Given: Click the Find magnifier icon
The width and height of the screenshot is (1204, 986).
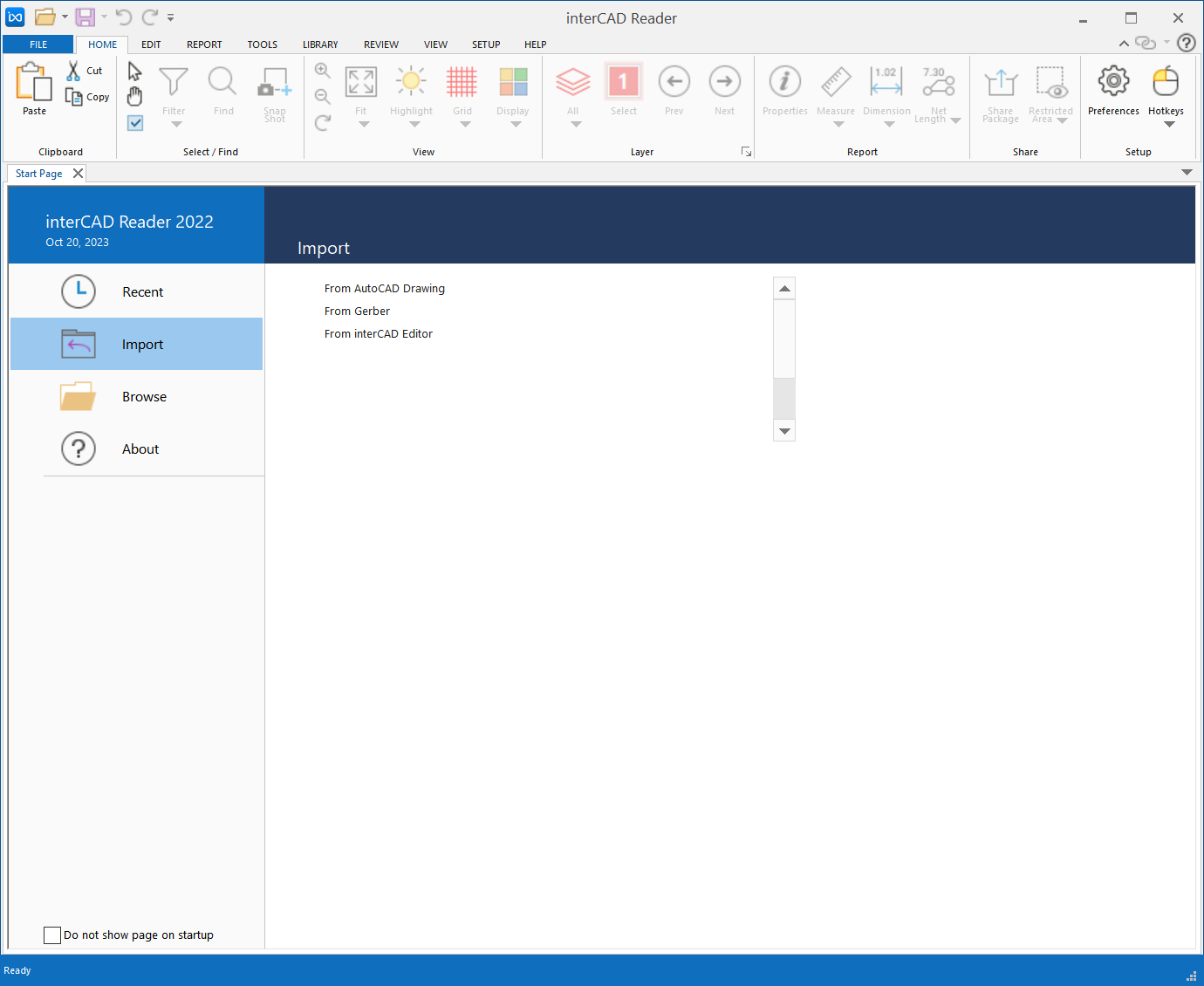Looking at the screenshot, I should click(x=223, y=82).
